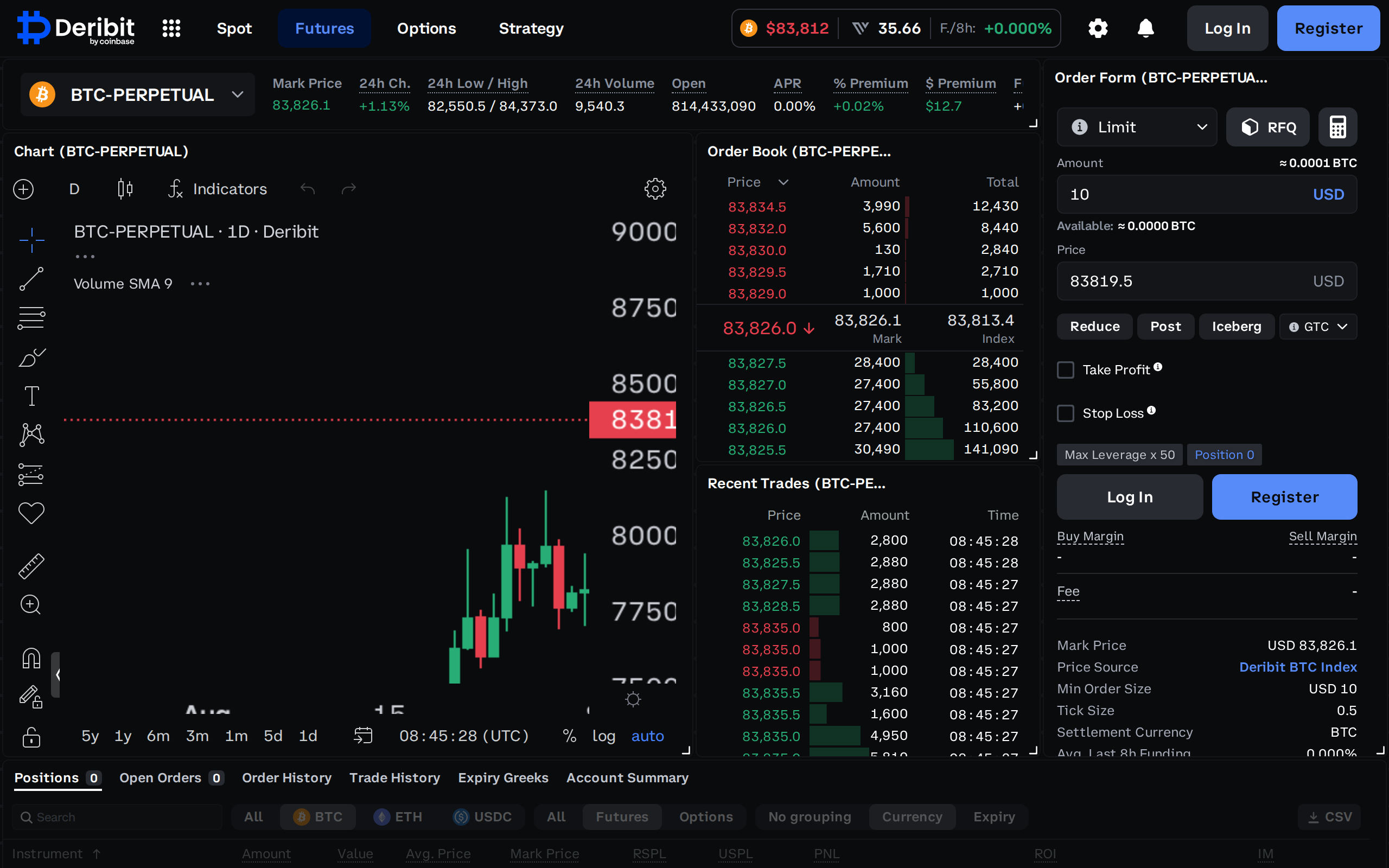Open the GTC time-in-force dropdown

[x=1318, y=327]
